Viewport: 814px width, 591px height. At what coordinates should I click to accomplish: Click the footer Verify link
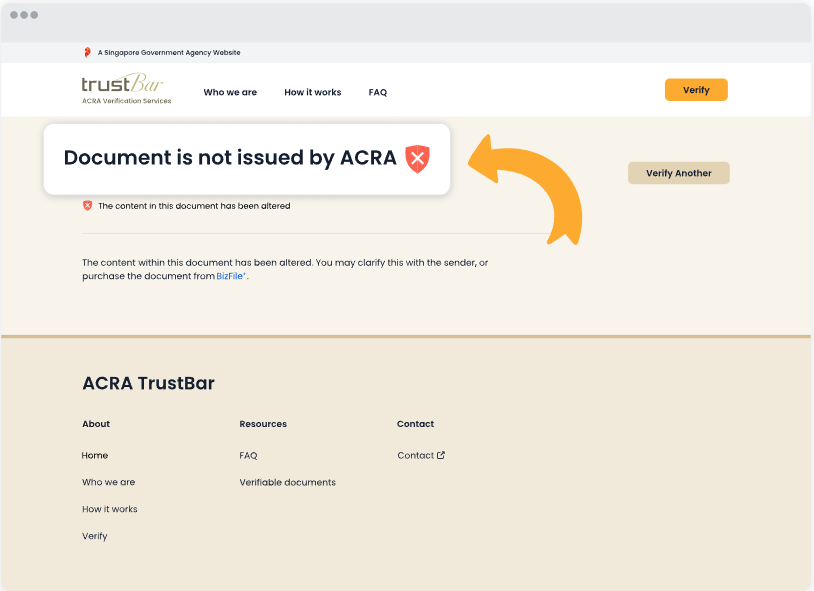(x=94, y=536)
